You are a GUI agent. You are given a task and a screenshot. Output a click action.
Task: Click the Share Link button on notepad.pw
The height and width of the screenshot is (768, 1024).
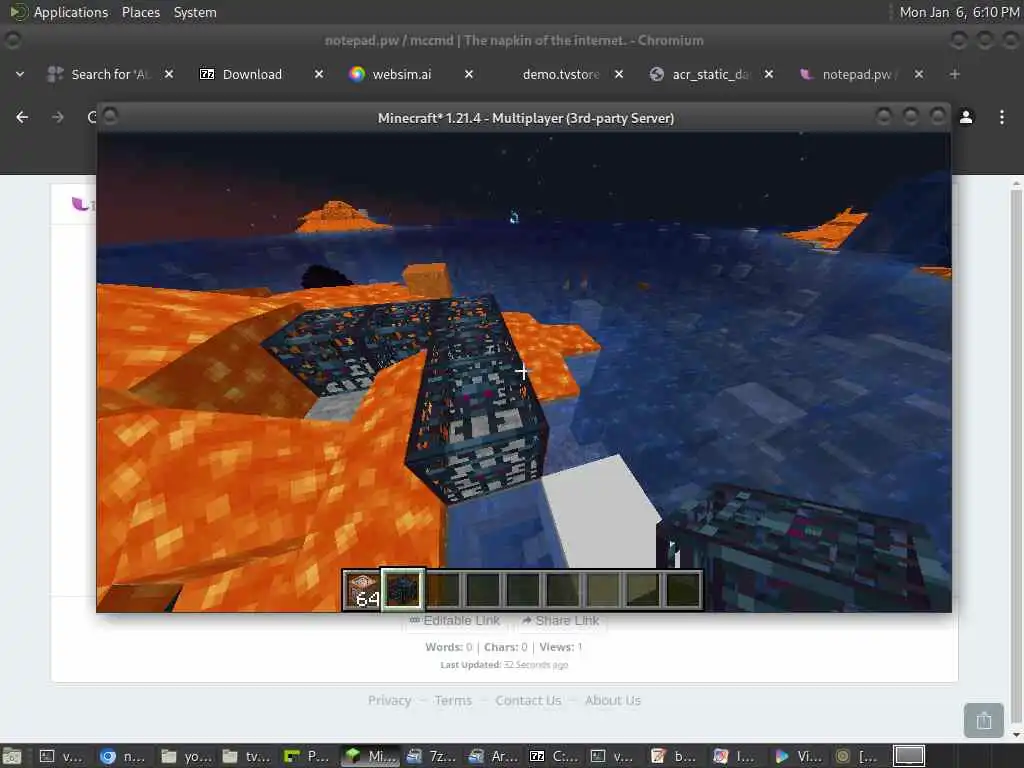click(x=560, y=620)
